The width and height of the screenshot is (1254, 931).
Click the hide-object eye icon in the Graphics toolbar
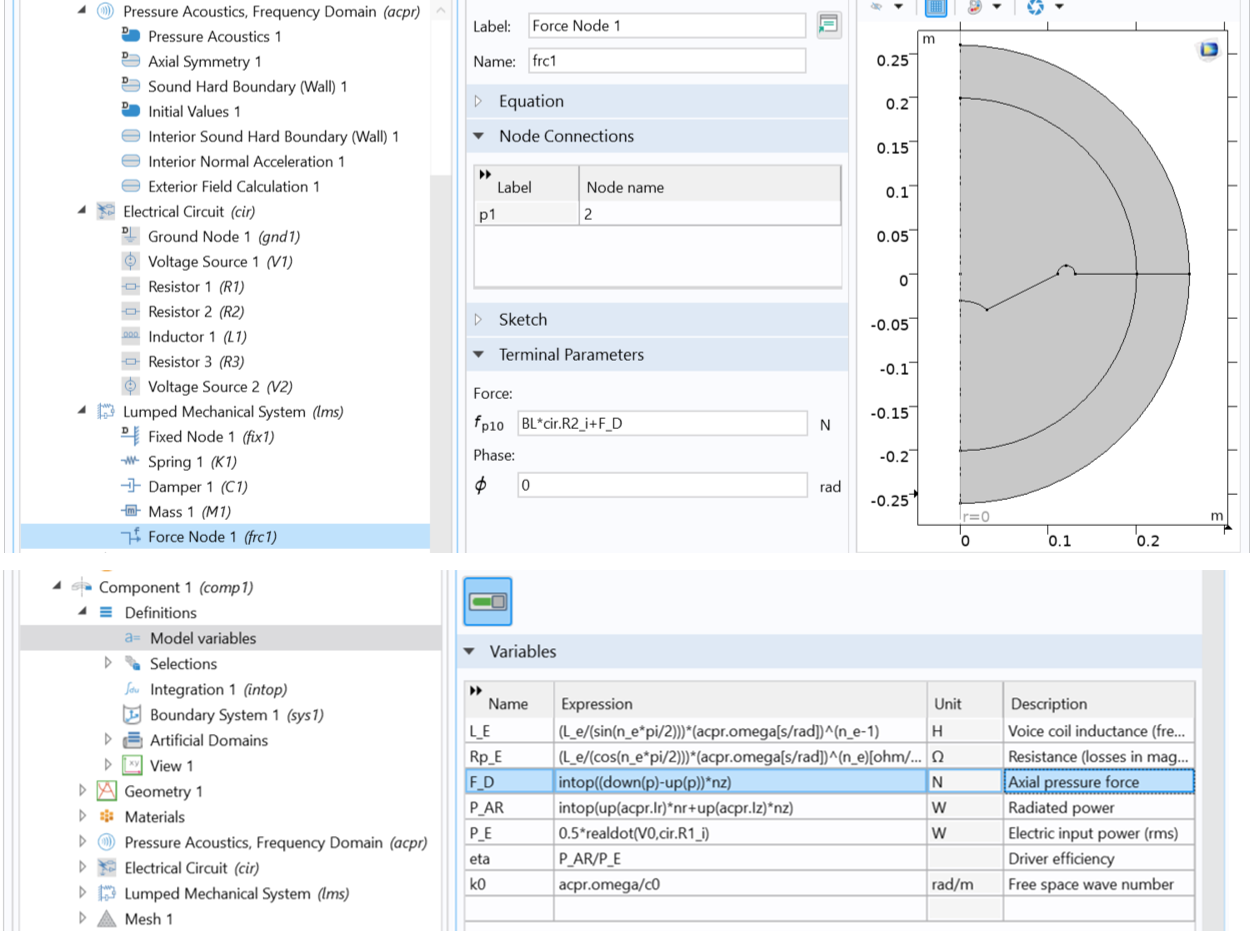(x=876, y=7)
